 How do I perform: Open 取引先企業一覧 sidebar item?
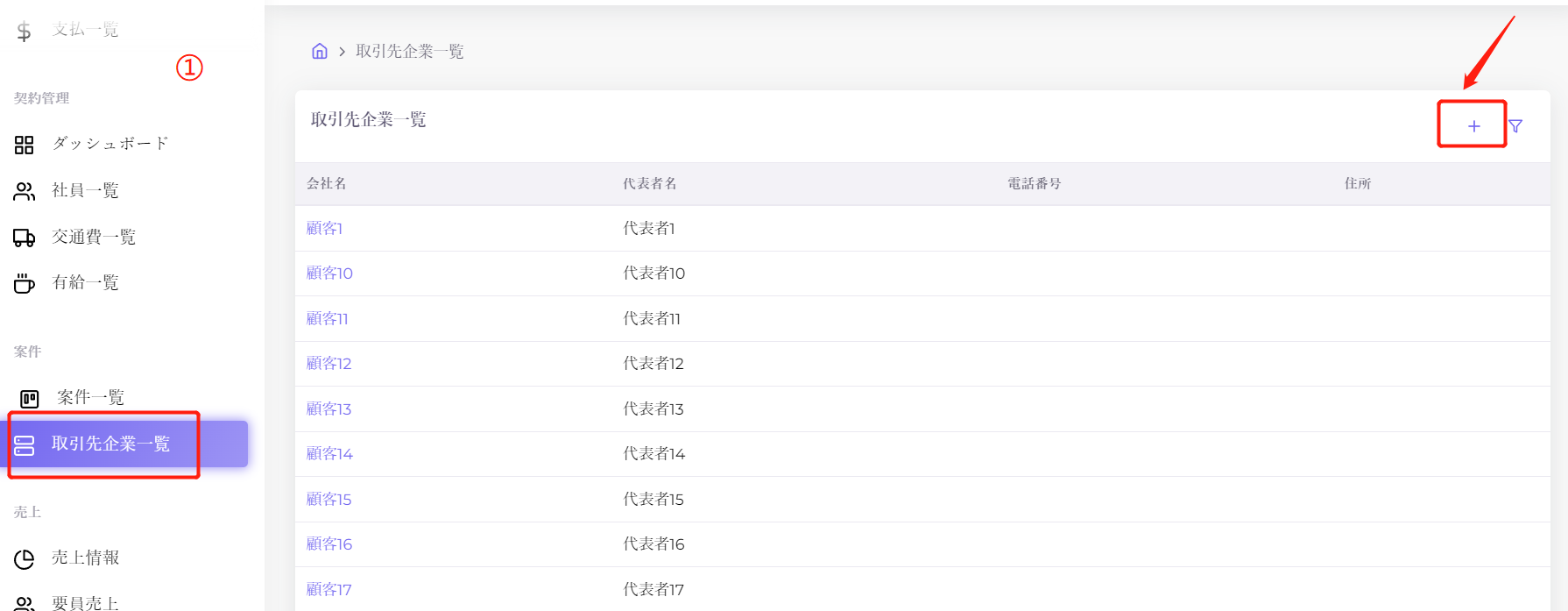(x=110, y=444)
